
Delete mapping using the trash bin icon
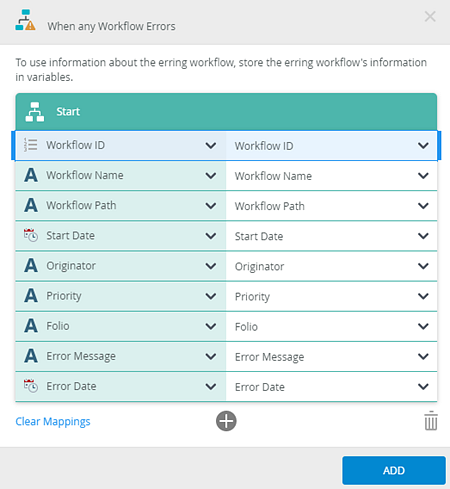coord(431,421)
